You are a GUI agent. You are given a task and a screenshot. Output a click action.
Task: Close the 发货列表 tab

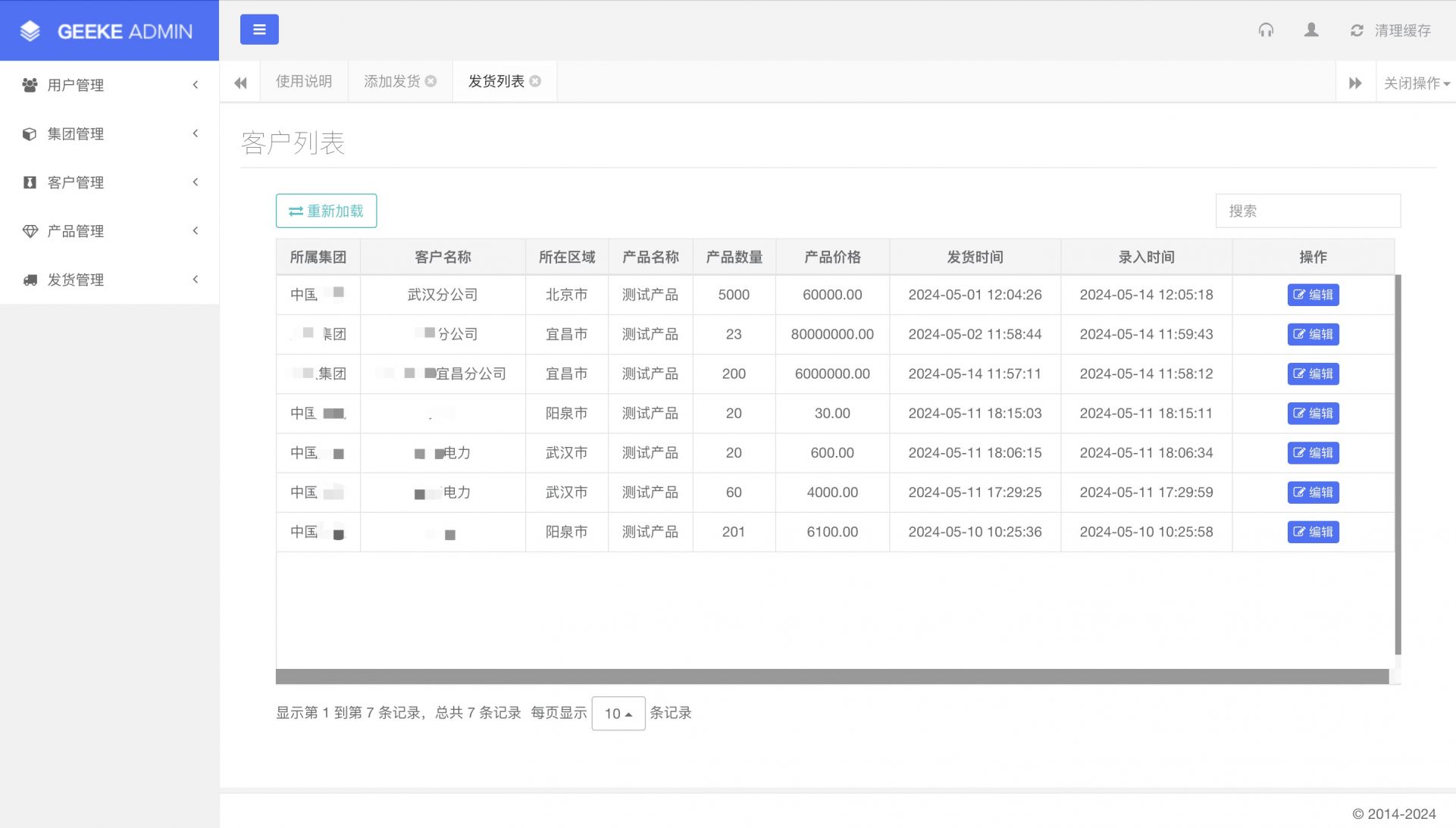(535, 81)
